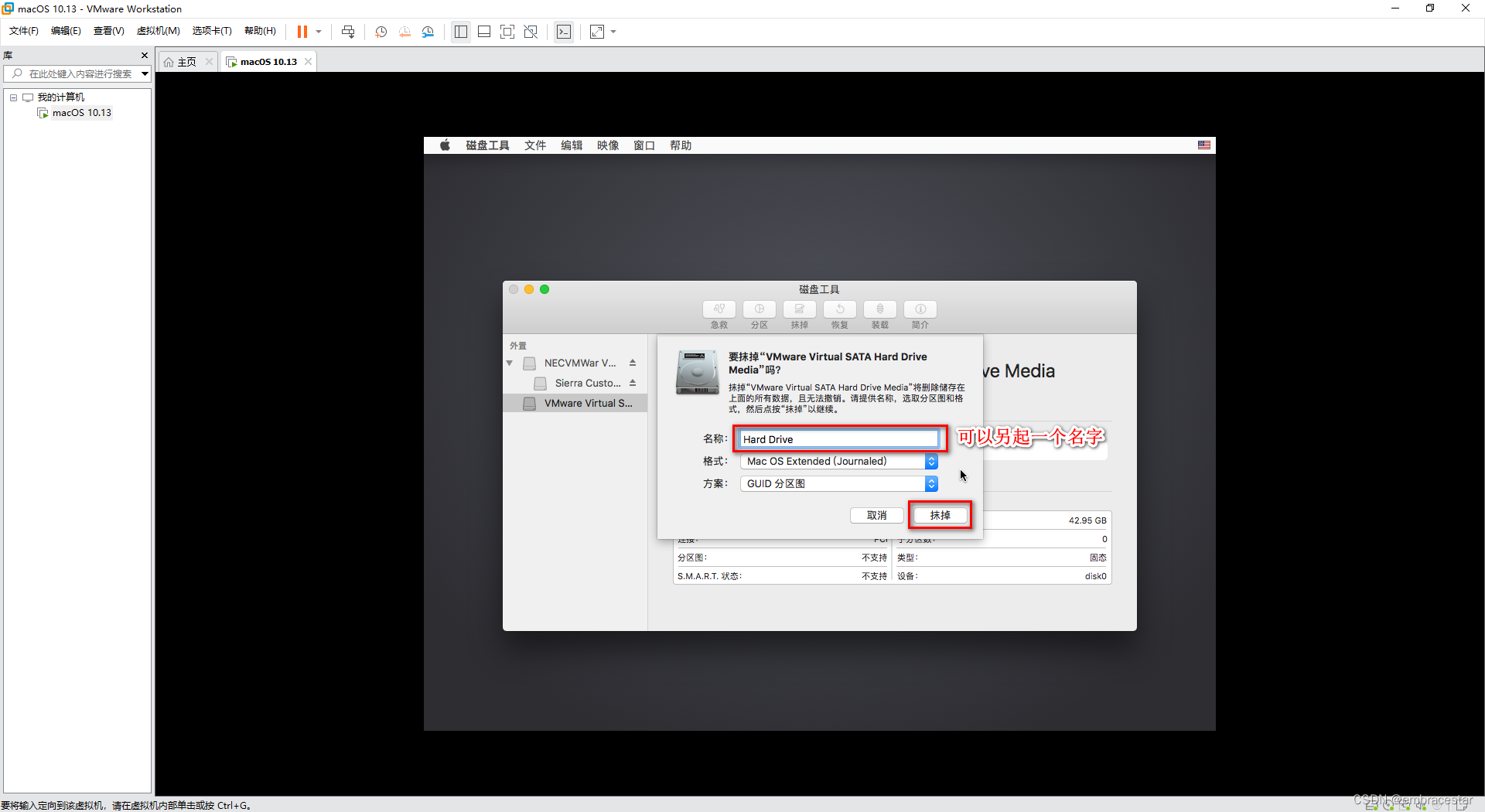Select VMware Virtual S... in sidebar
The height and width of the screenshot is (812, 1485).
(x=575, y=404)
